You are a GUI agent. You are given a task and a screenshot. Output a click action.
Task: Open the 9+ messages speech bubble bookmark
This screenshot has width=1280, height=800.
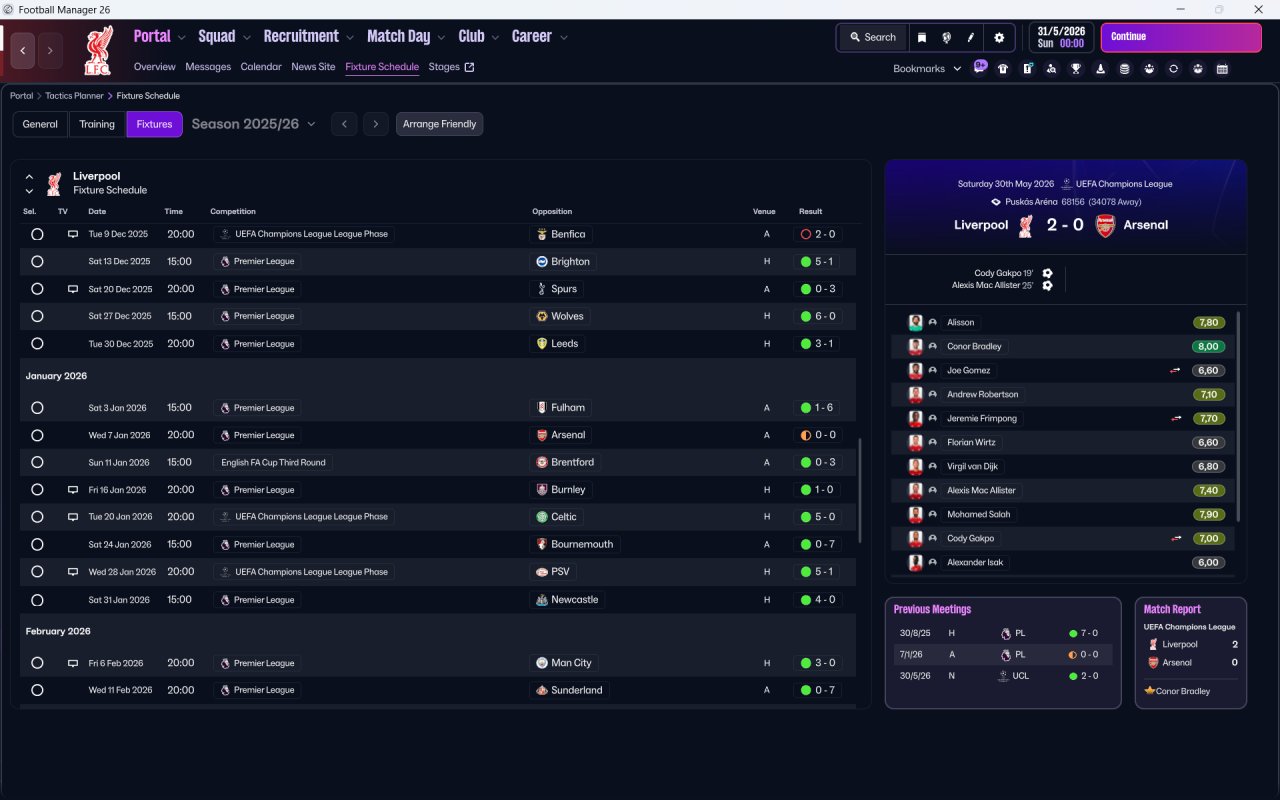pos(980,67)
